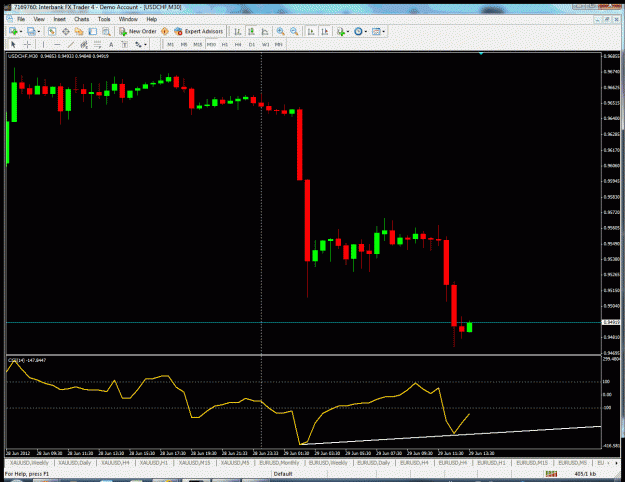The height and width of the screenshot is (482, 625).
Task: Zoom in on the chart
Action: pyautogui.click(x=281, y=31)
